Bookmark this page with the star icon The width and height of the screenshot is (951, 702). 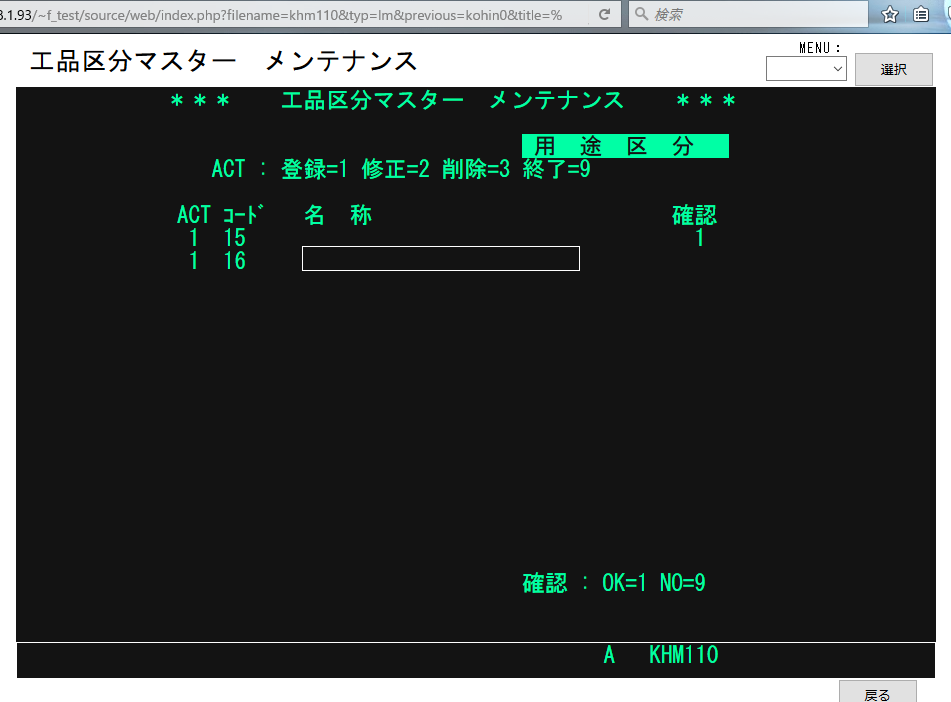point(889,15)
